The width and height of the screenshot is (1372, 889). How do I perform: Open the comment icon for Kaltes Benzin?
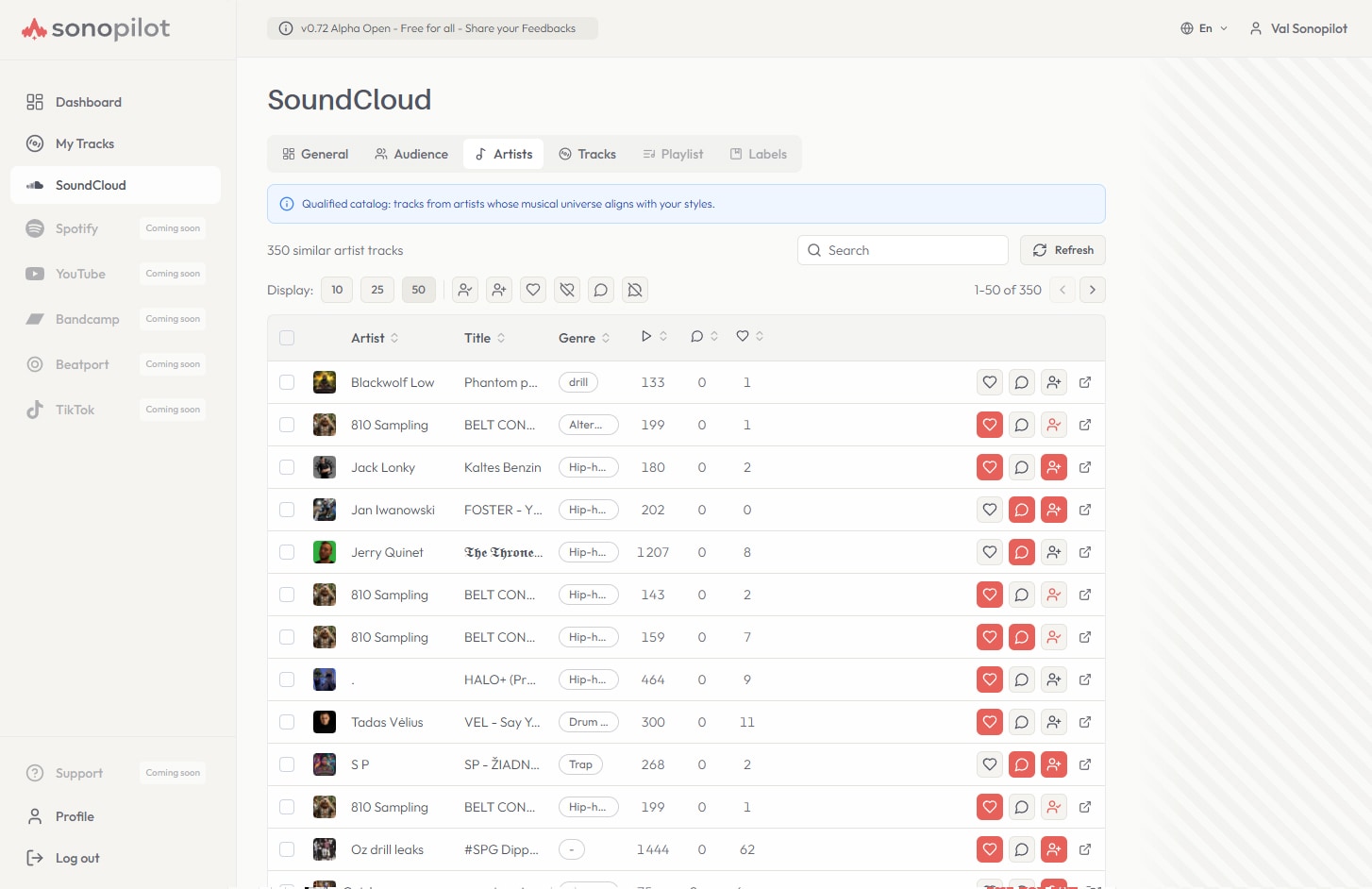coord(1021,467)
